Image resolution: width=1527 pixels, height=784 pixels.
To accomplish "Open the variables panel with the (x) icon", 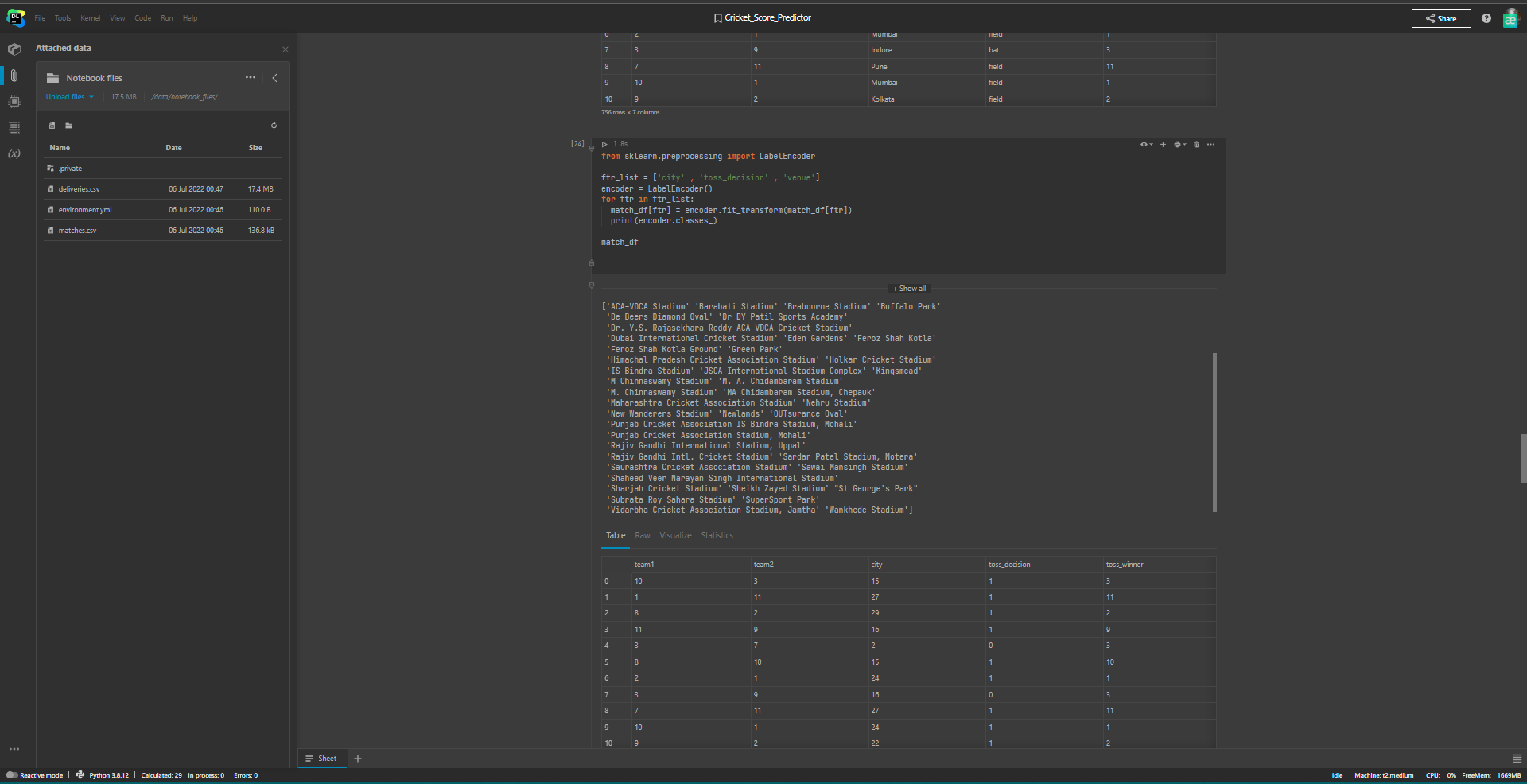I will pyautogui.click(x=14, y=153).
